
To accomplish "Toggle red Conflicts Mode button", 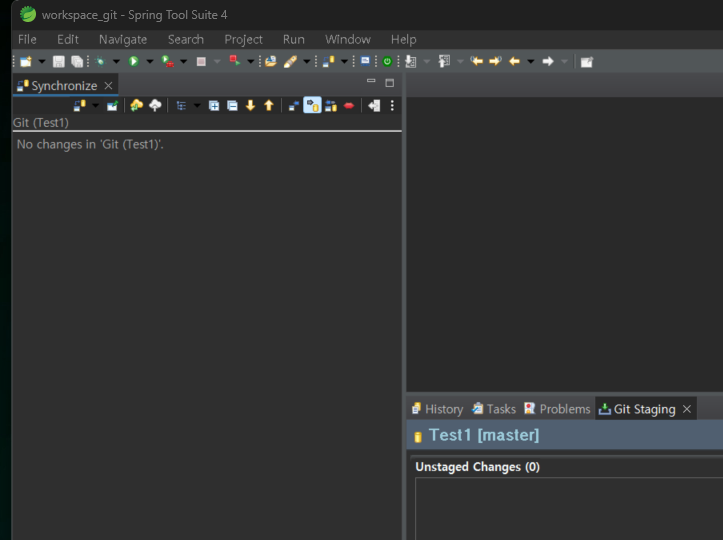I will (349, 106).
